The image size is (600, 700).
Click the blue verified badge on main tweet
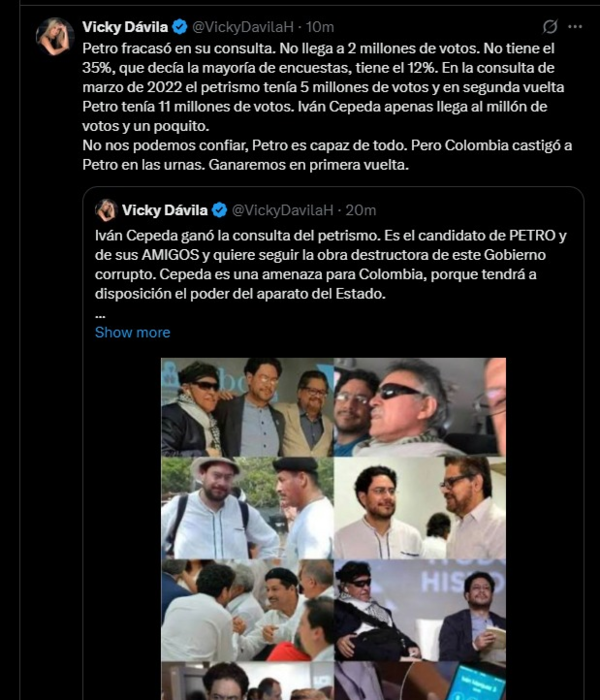(179, 27)
